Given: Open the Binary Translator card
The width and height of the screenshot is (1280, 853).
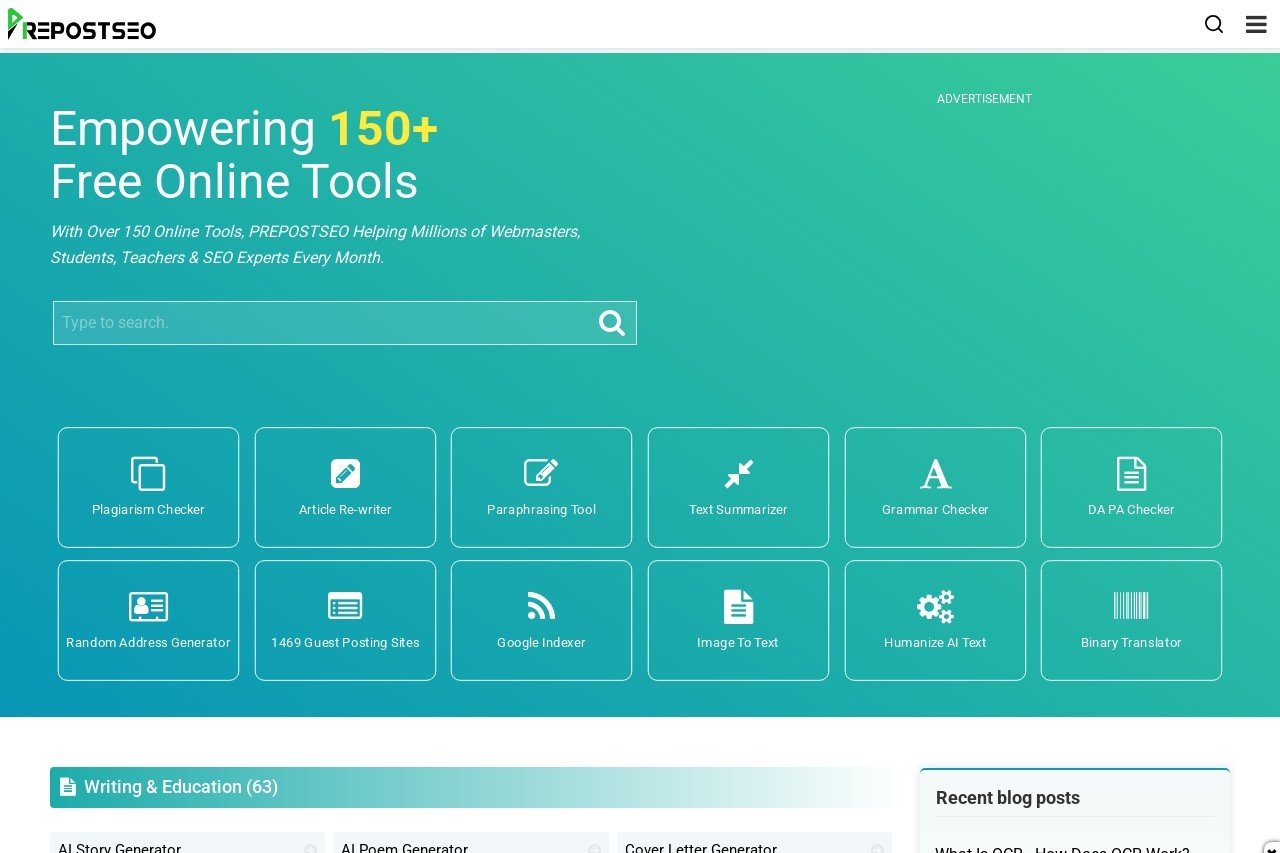Looking at the screenshot, I should click(1131, 620).
